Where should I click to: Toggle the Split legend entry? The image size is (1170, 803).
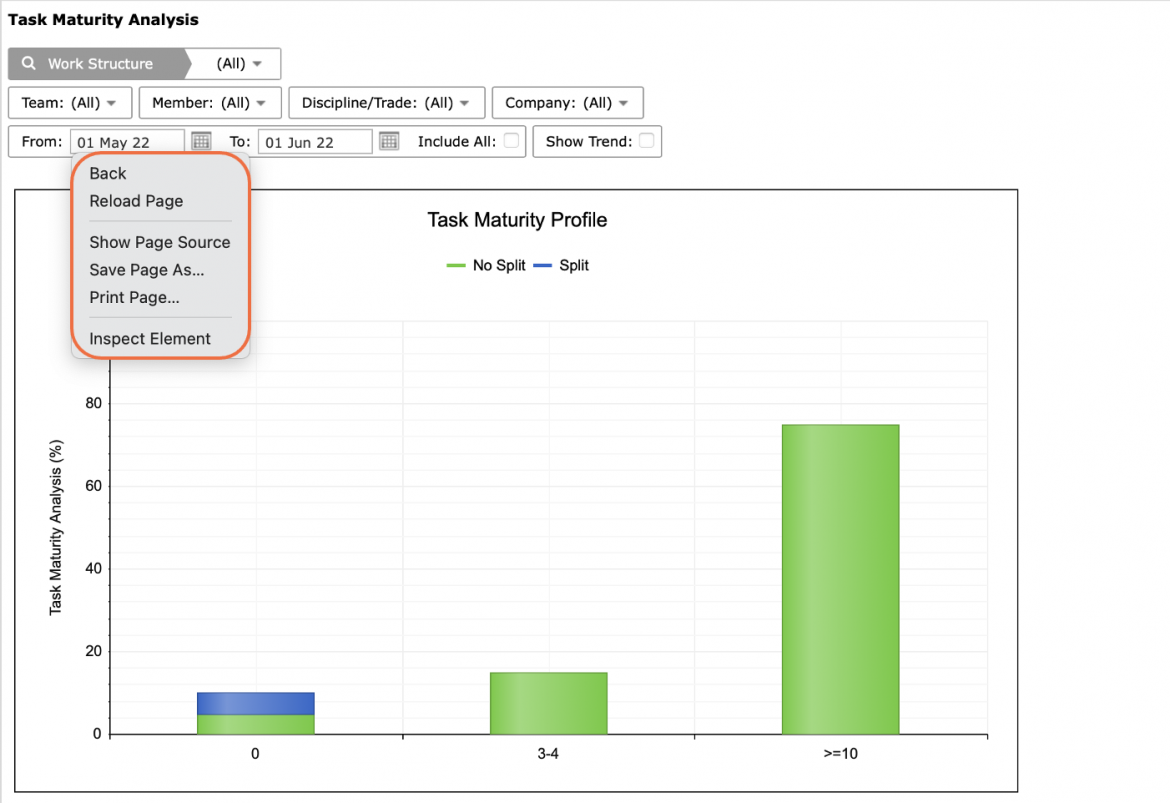561,265
